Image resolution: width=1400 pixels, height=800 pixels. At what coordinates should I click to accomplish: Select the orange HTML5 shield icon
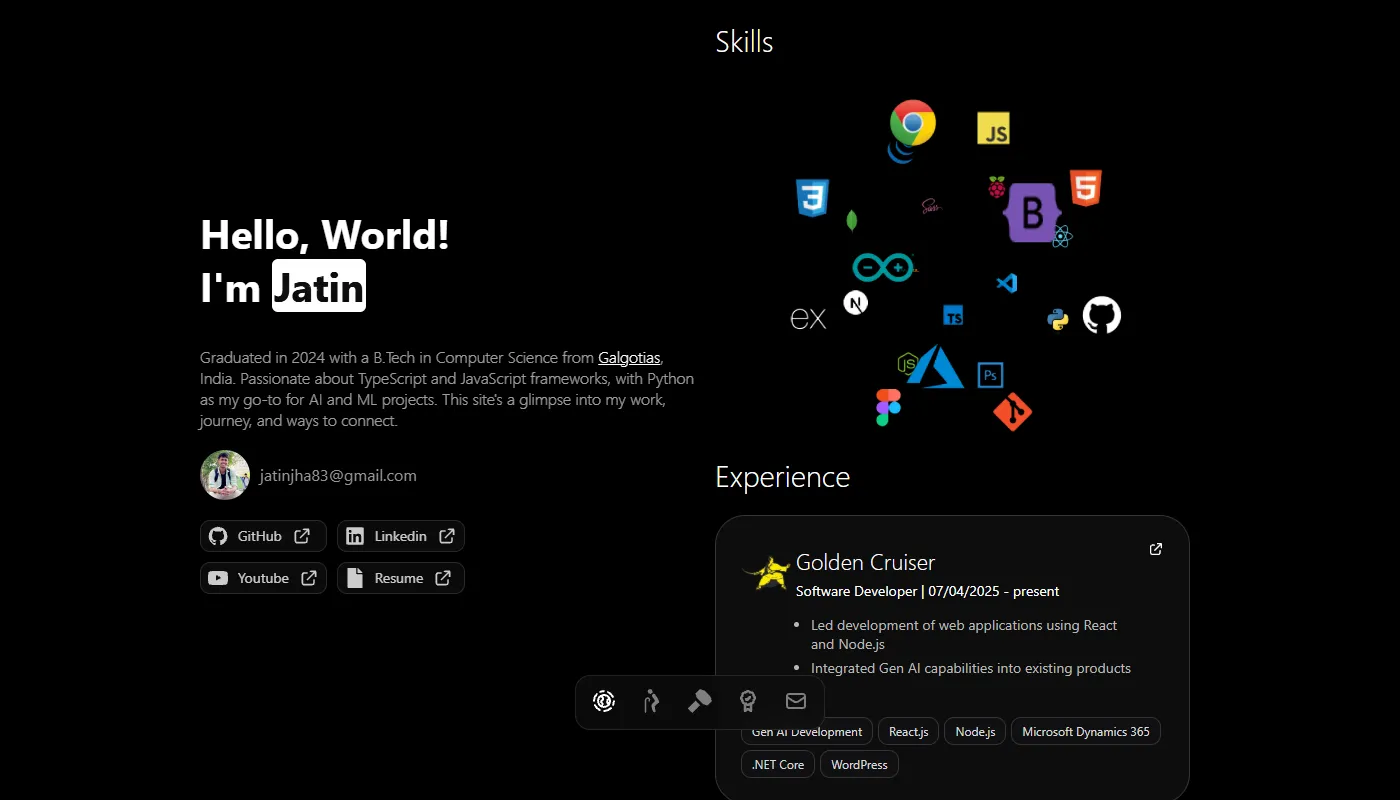[x=1085, y=188]
